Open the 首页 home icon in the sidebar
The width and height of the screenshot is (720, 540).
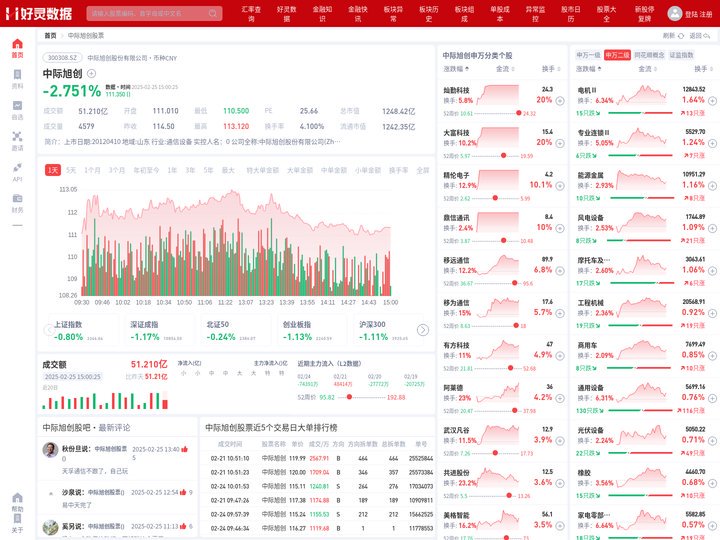[17, 44]
